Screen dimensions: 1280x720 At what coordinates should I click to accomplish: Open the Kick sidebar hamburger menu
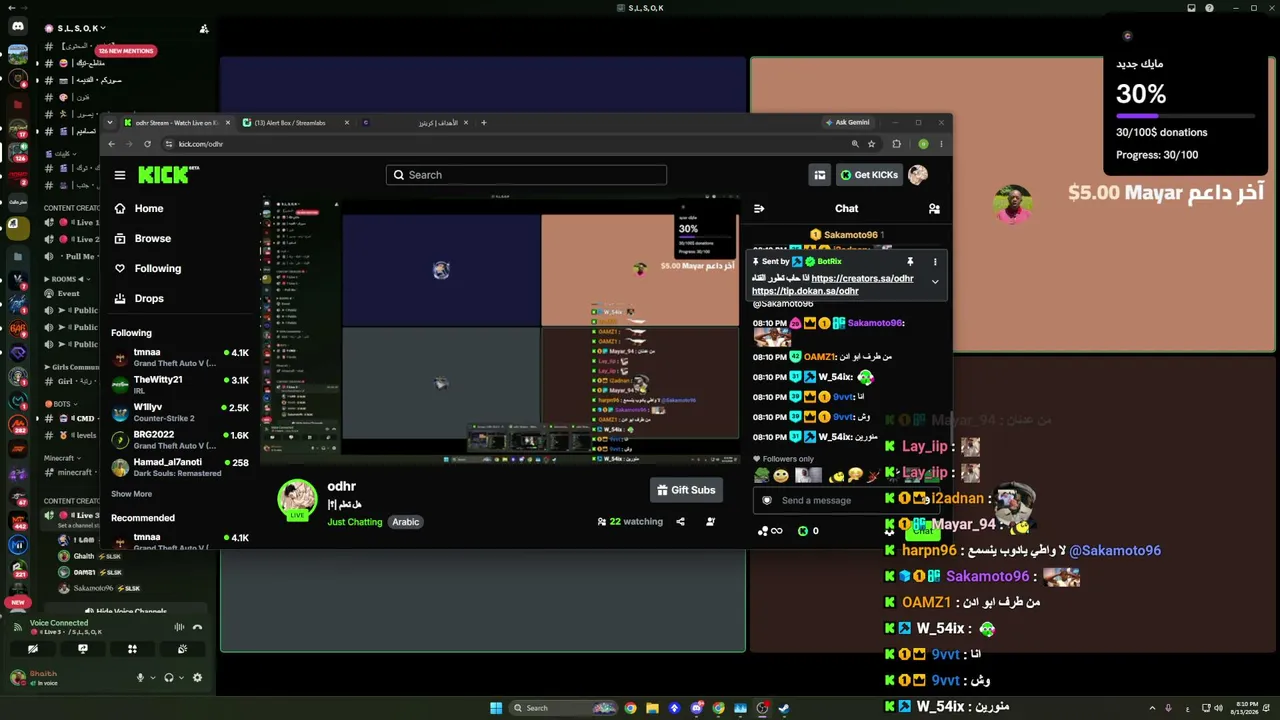120,175
